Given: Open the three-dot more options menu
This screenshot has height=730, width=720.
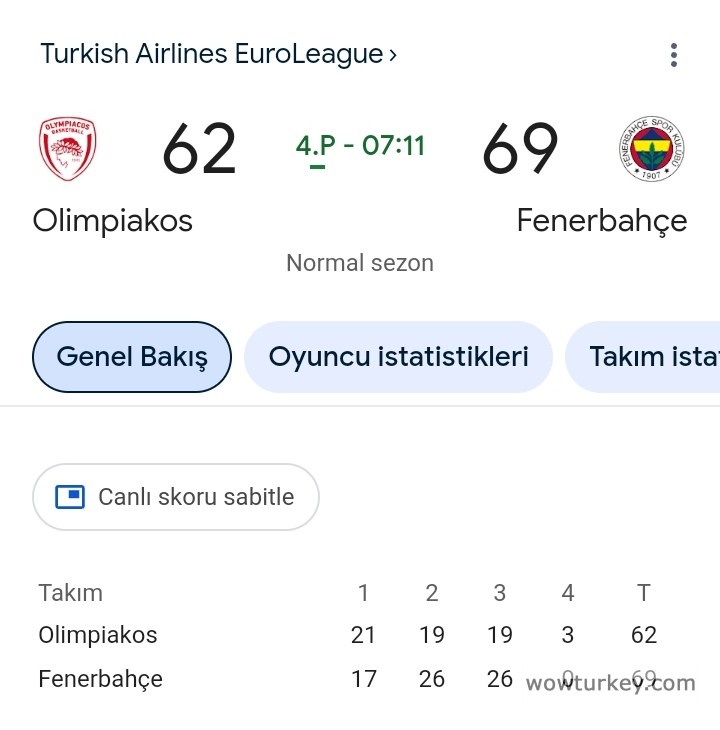Looking at the screenshot, I should tap(674, 55).
